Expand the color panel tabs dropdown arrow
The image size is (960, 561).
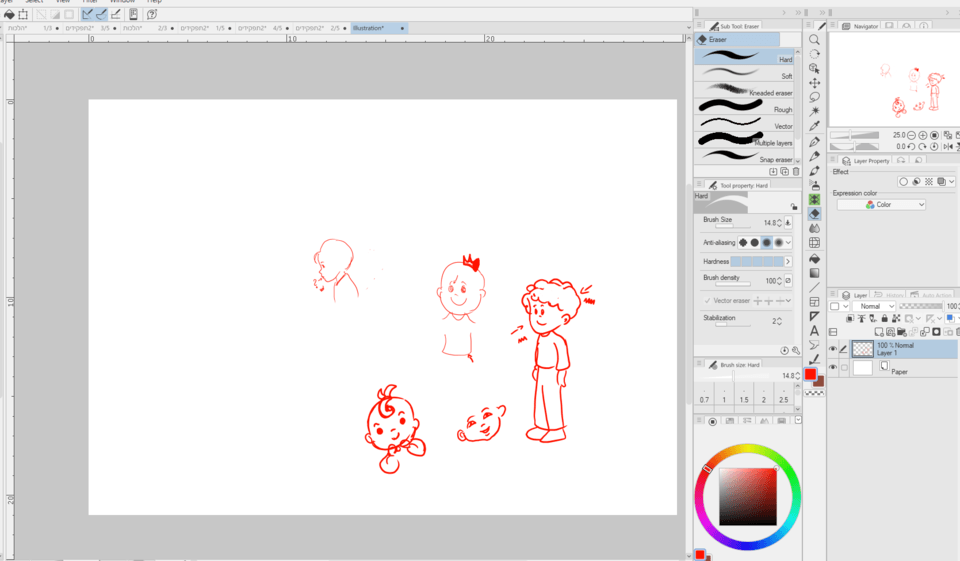click(798, 420)
